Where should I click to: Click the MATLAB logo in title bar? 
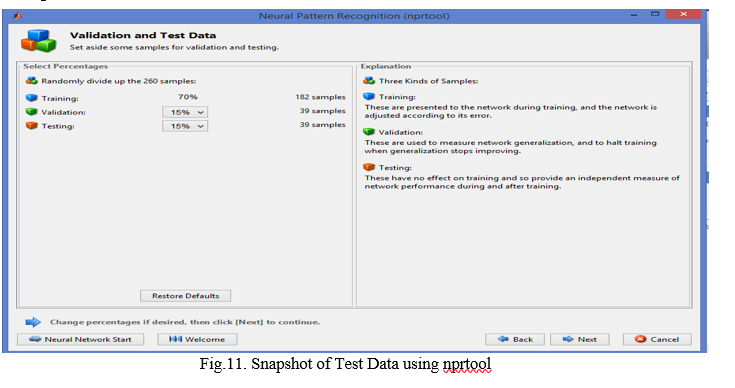[17, 15]
